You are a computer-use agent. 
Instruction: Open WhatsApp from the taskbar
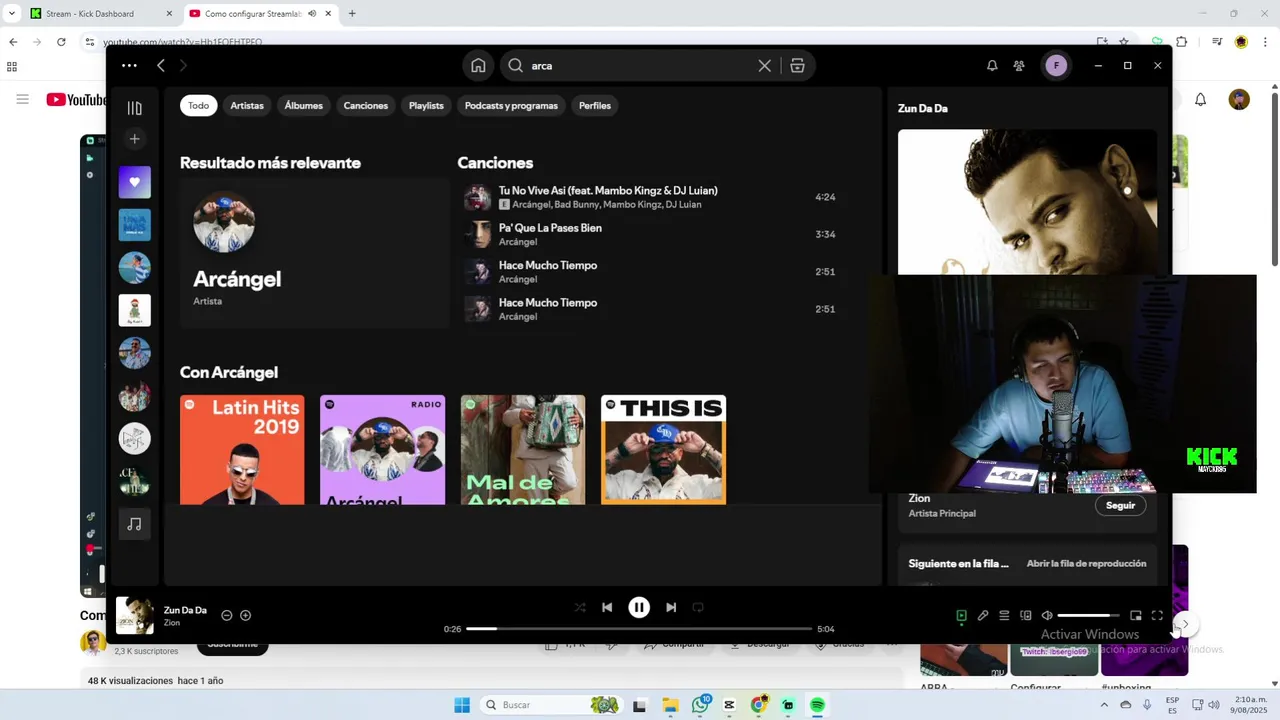click(700, 705)
